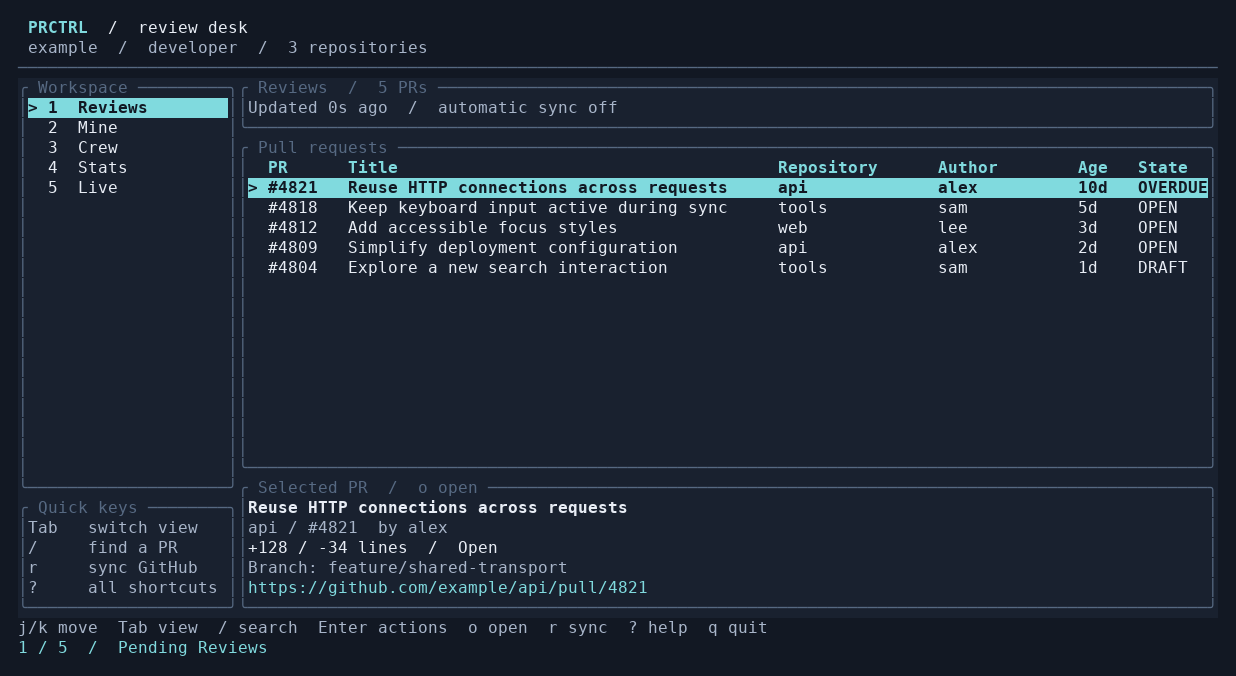The width and height of the screenshot is (1236, 676).
Task: Click 'Updated 0s ago' status text
Action: pos(318,108)
